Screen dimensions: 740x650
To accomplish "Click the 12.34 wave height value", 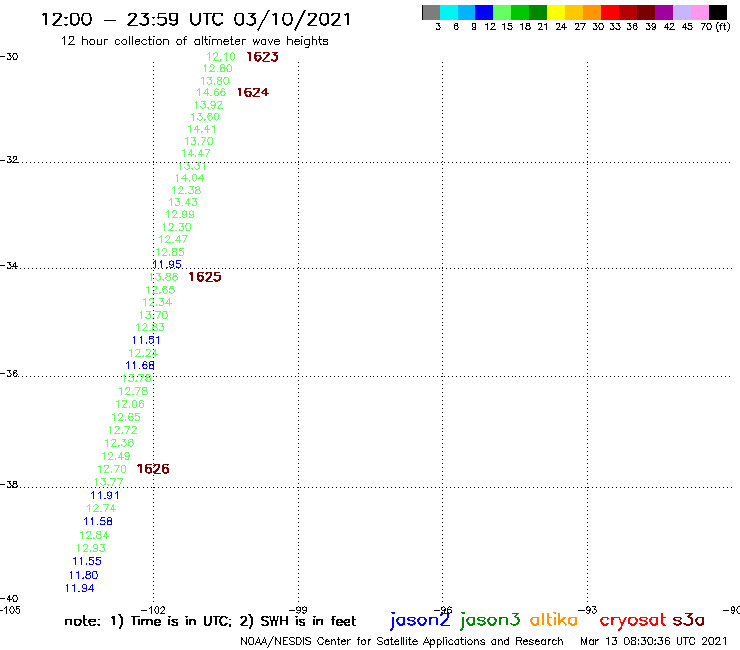I will [x=157, y=303].
